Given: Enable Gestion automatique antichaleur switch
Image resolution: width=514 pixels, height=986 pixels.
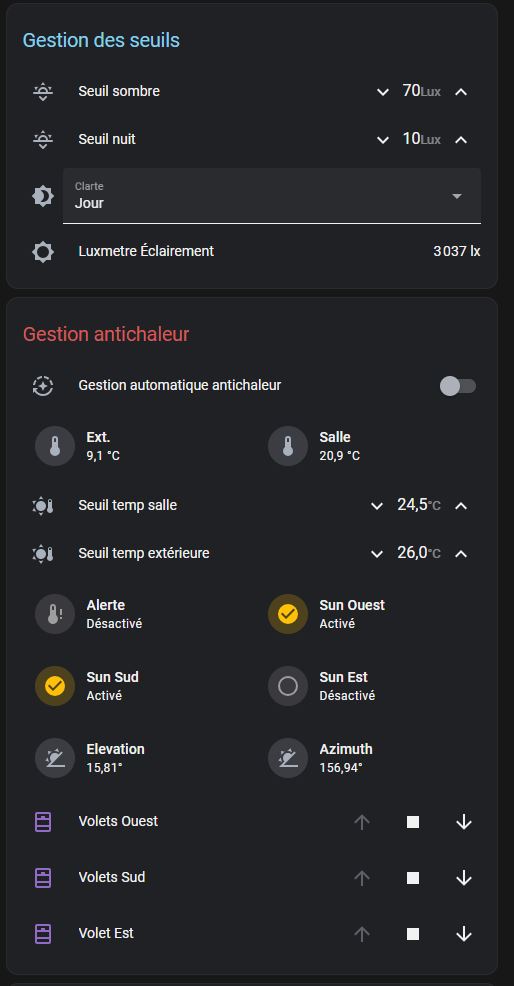Looking at the screenshot, I should click(457, 386).
